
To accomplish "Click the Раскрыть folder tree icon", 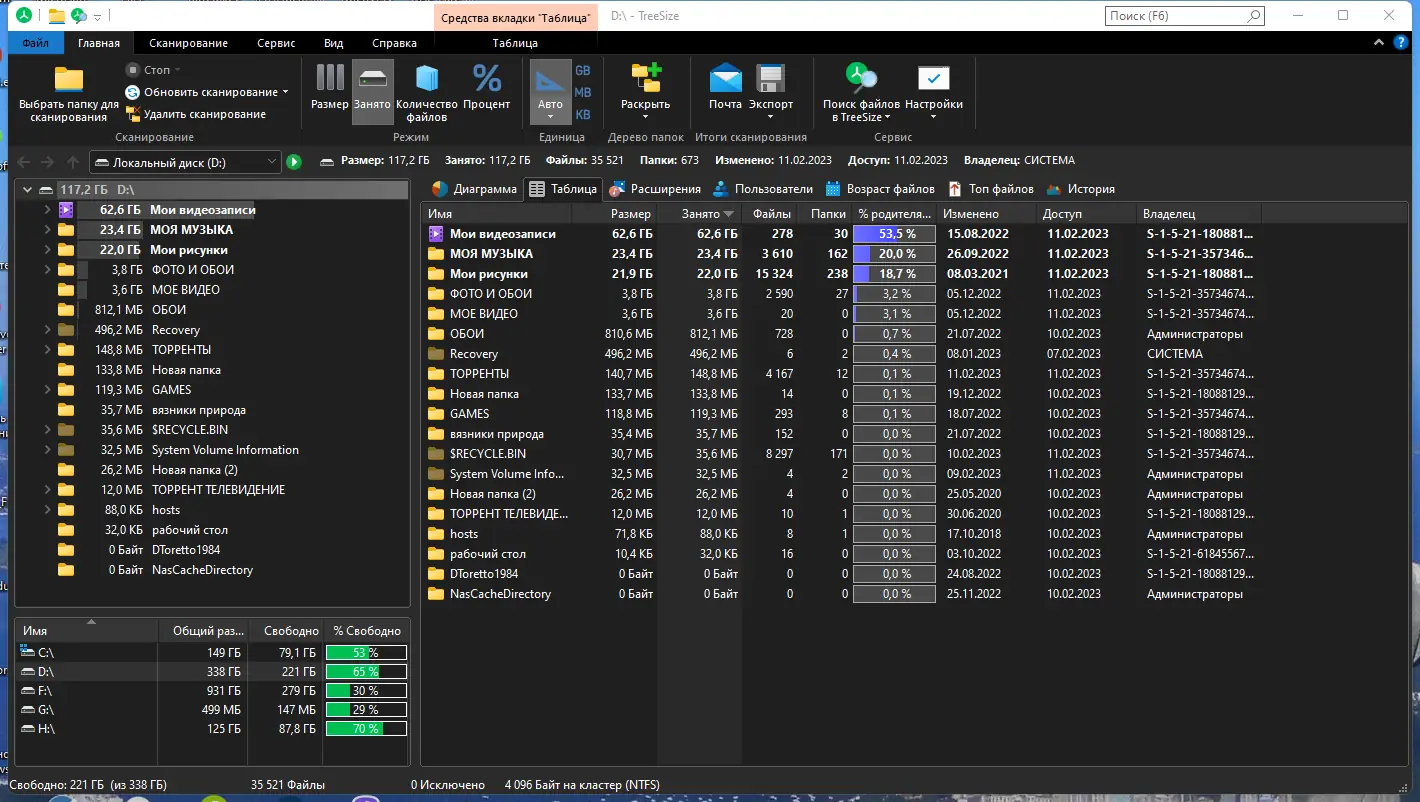I will [x=646, y=78].
